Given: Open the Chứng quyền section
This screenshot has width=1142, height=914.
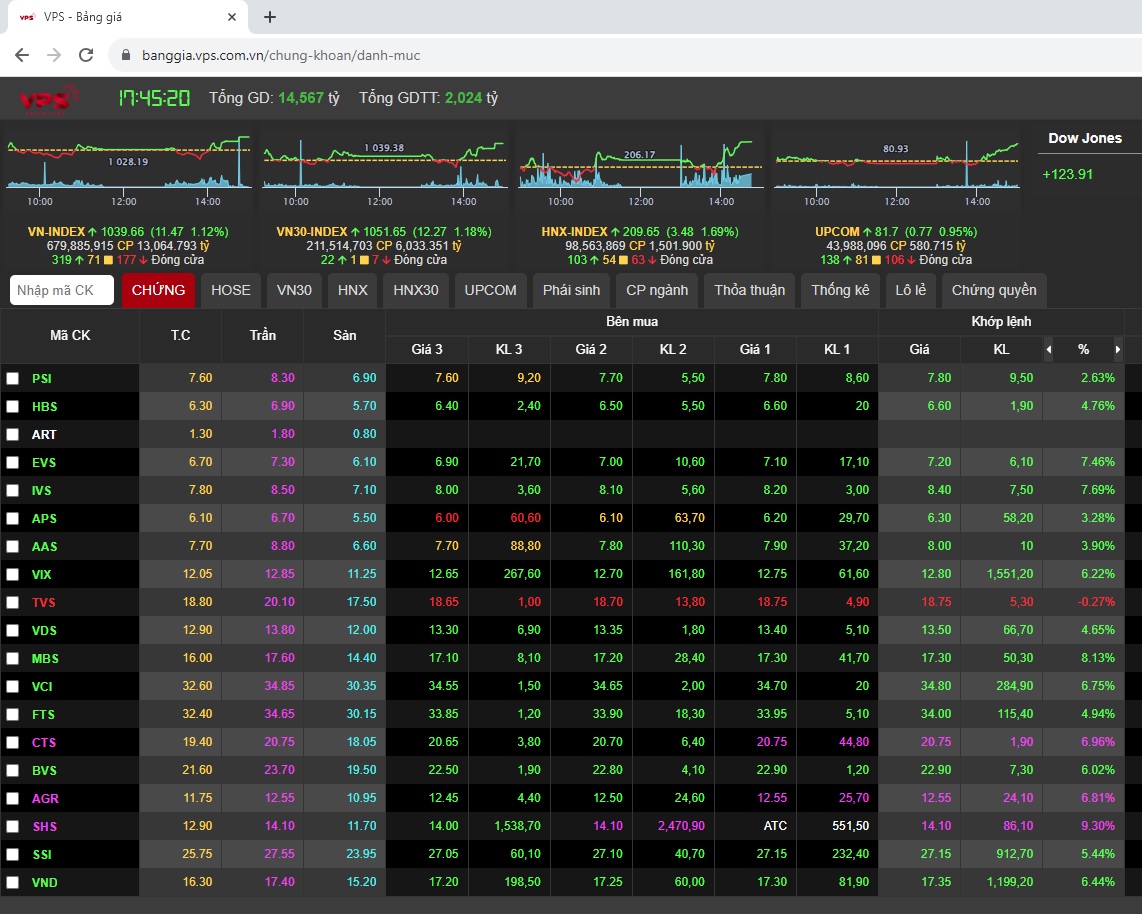Looking at the screenshot, I should point(993,290).
